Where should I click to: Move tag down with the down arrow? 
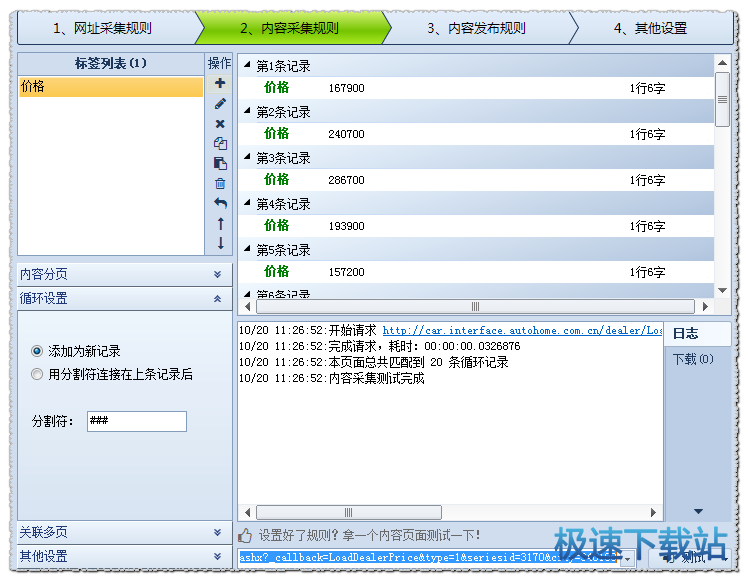tap(220, 243)
